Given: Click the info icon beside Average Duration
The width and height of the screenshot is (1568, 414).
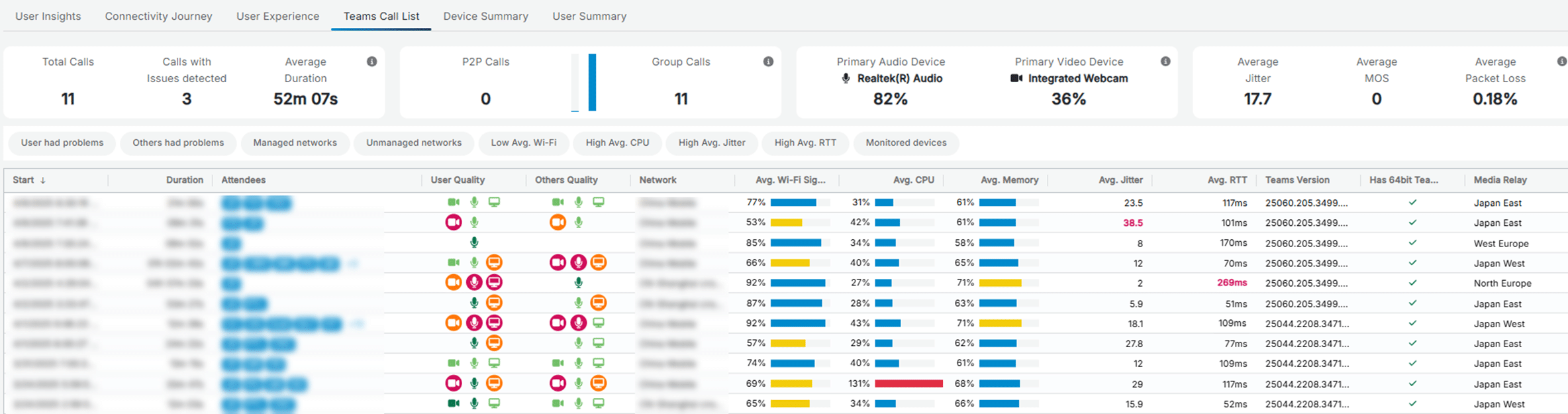Looking at the screenshot, I should [371, 62].
